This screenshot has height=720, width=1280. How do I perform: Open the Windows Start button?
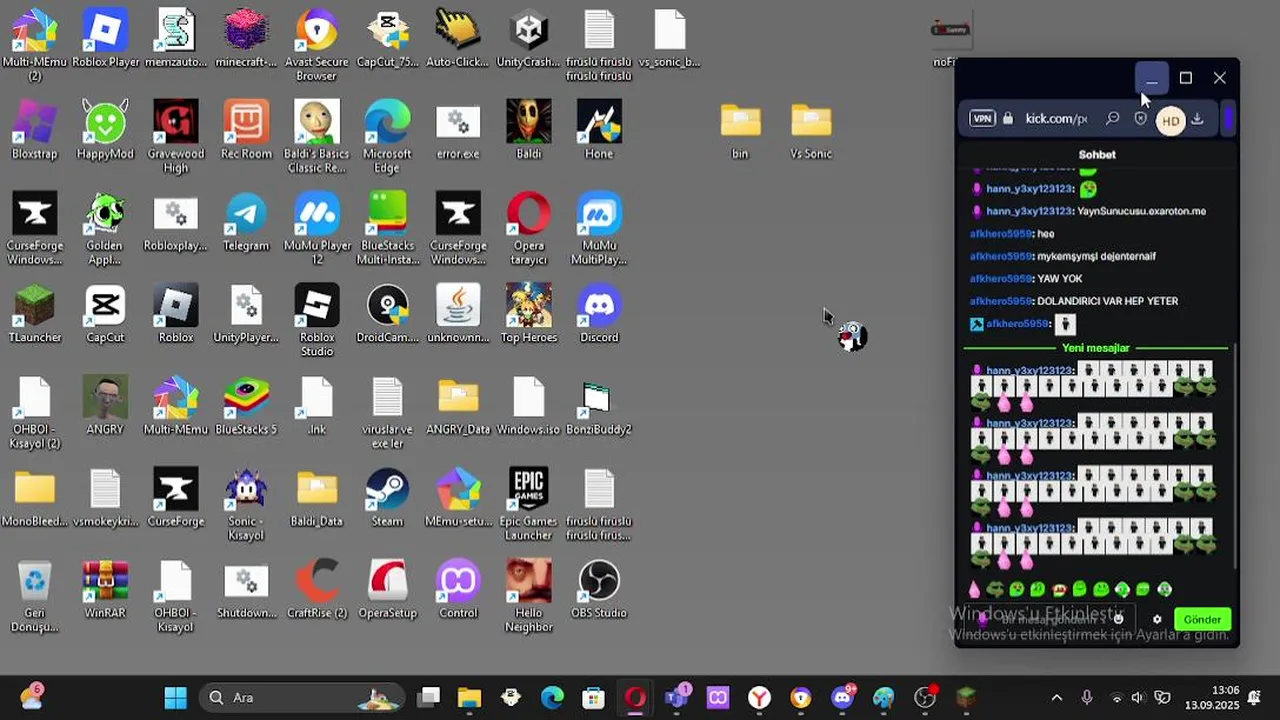175,698
